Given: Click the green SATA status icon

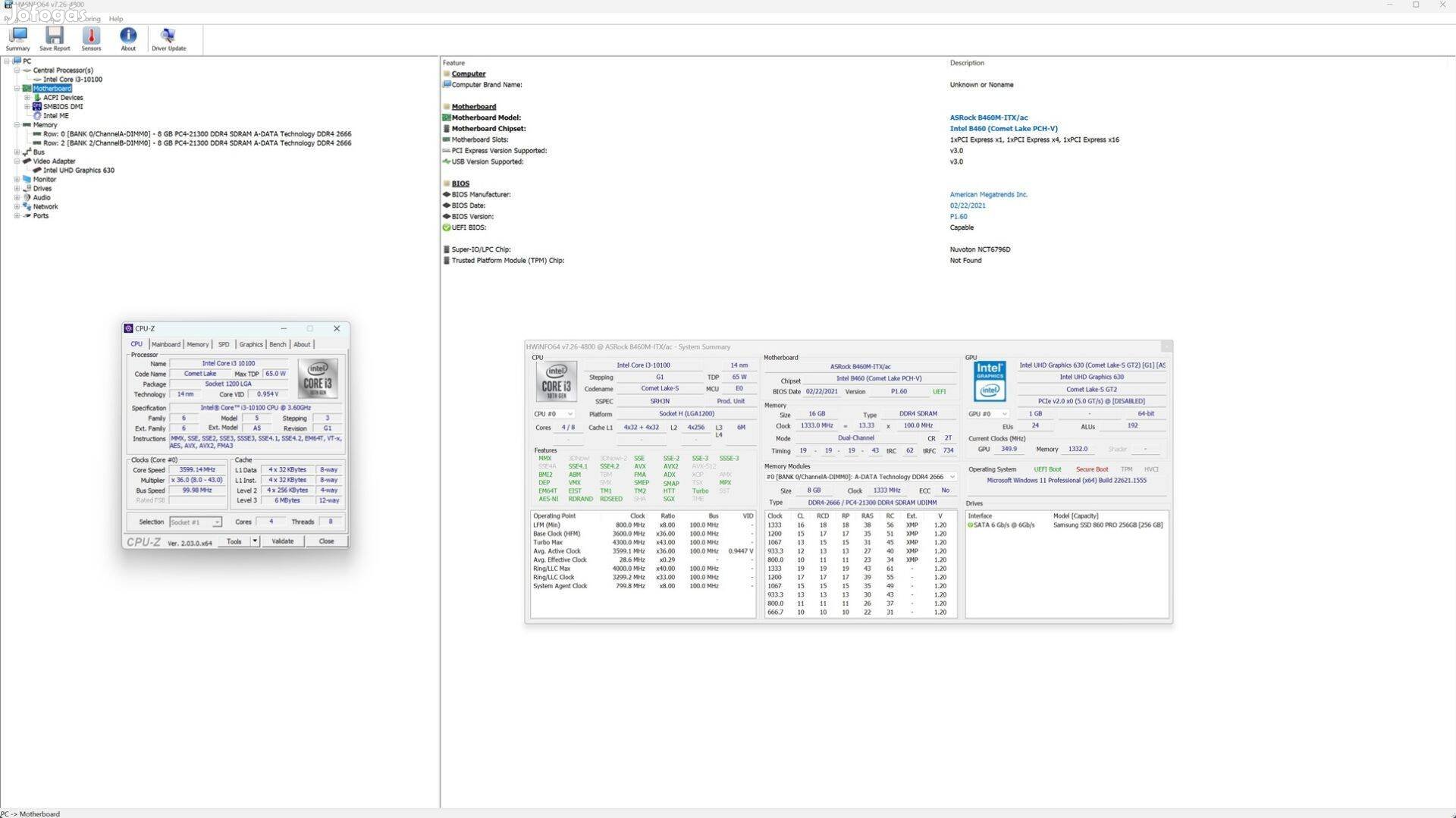Looking at the screenshot, I should pos(970,525).
